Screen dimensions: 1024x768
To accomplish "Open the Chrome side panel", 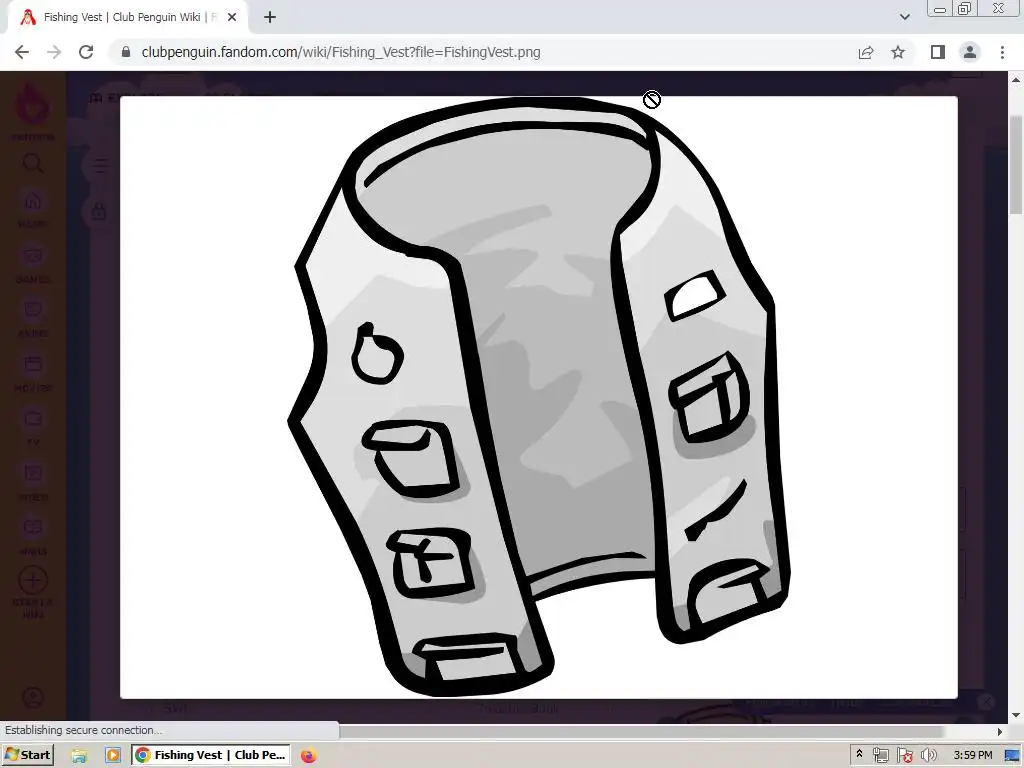I will [938, 52].
